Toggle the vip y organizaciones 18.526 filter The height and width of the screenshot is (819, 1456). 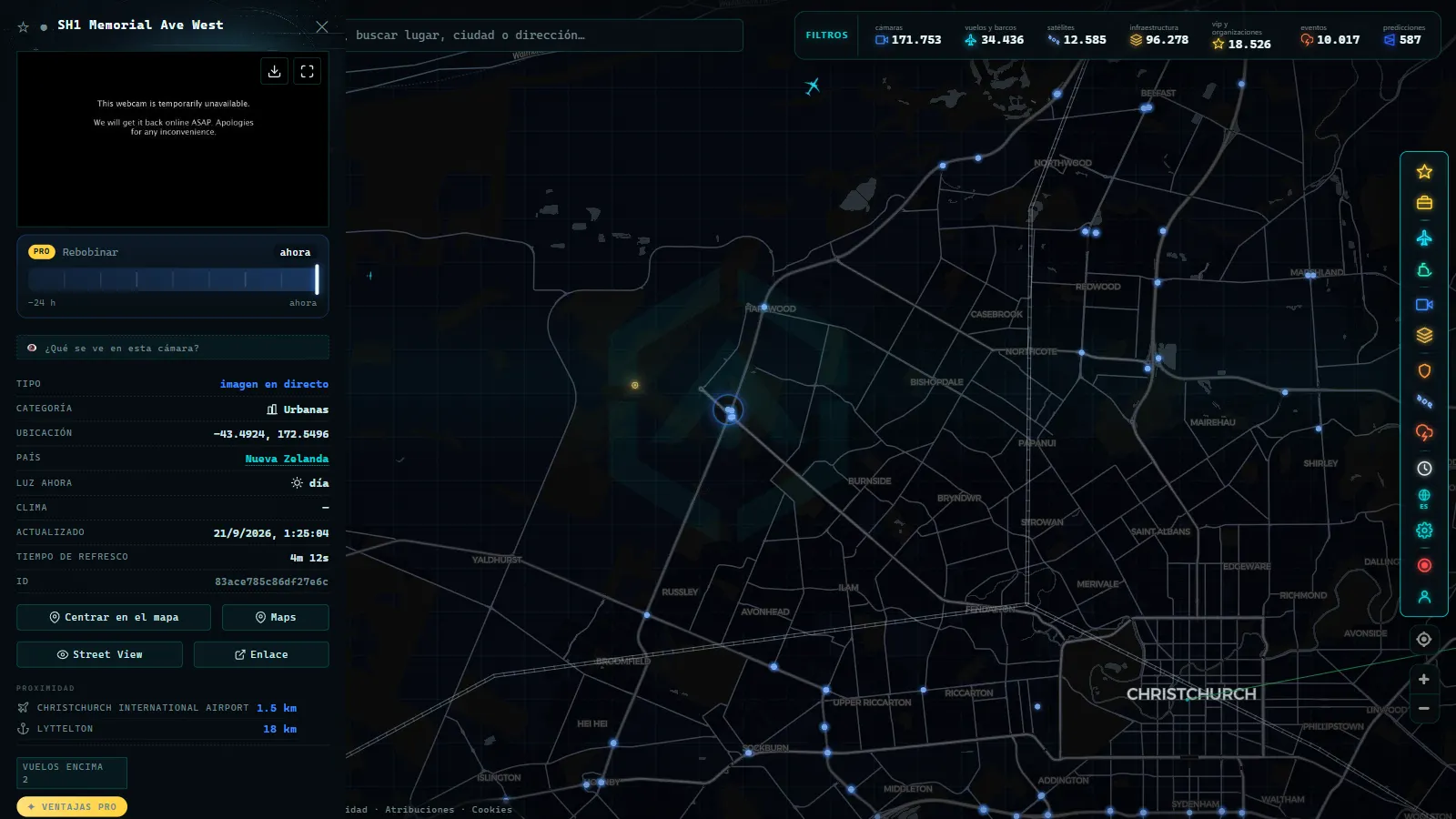click(x=1241, y=36)
